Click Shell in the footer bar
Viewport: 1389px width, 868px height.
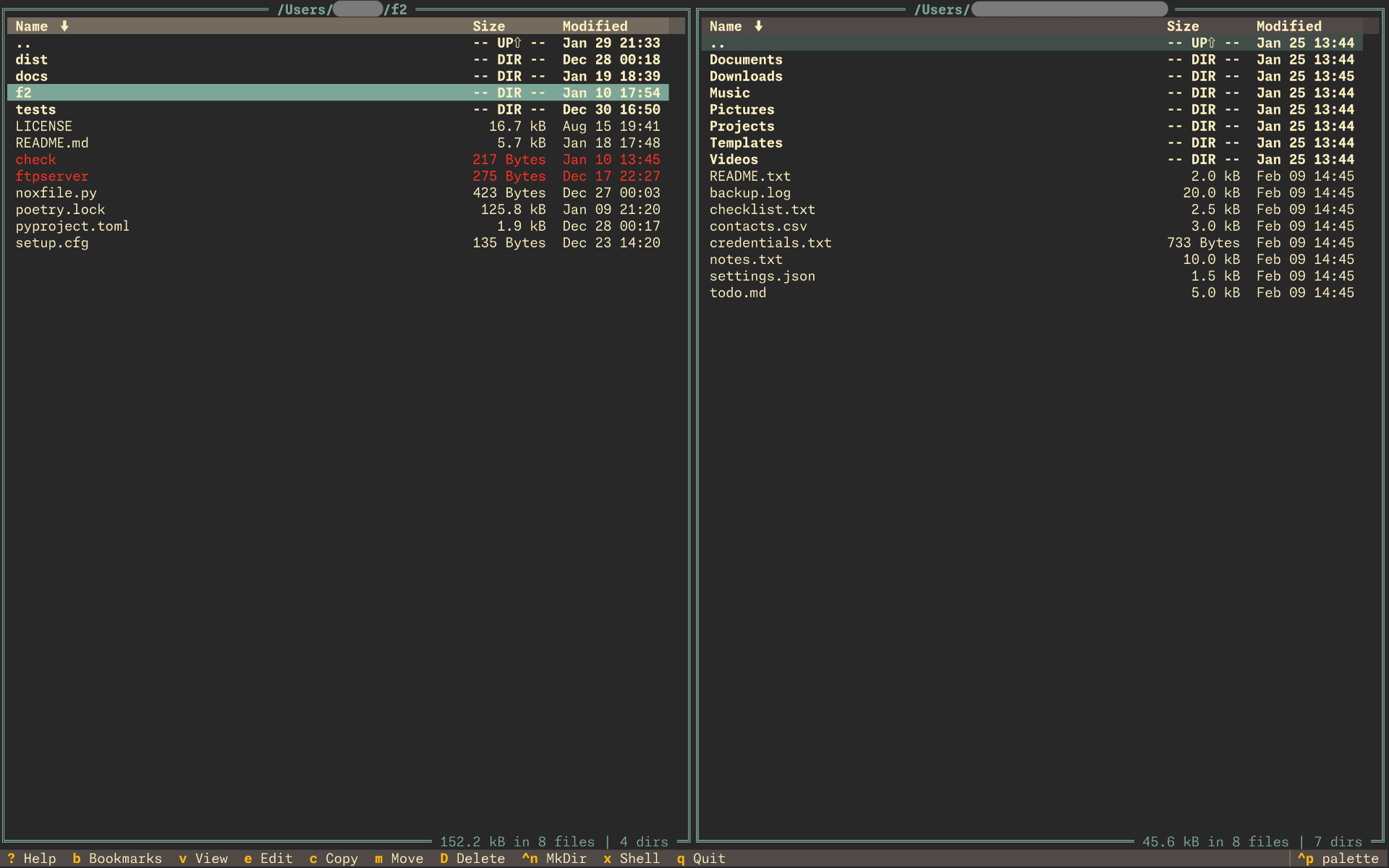[x=632, y=859]
